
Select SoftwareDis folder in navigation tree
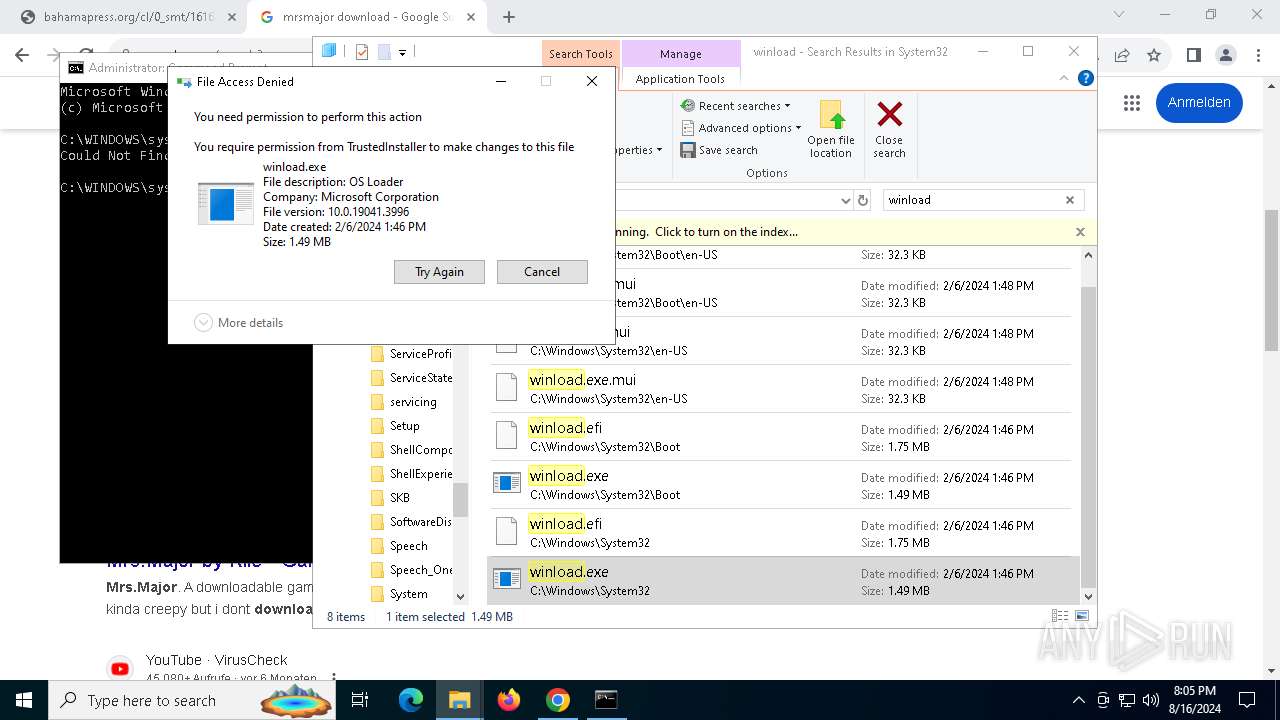[411, 522]
